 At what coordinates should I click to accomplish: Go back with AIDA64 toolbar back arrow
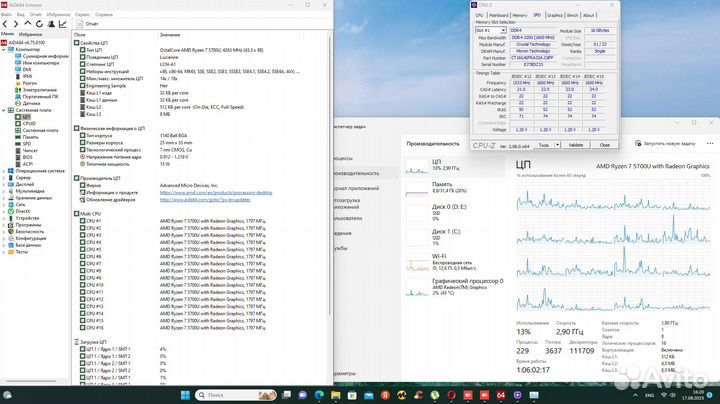[5, 24]
